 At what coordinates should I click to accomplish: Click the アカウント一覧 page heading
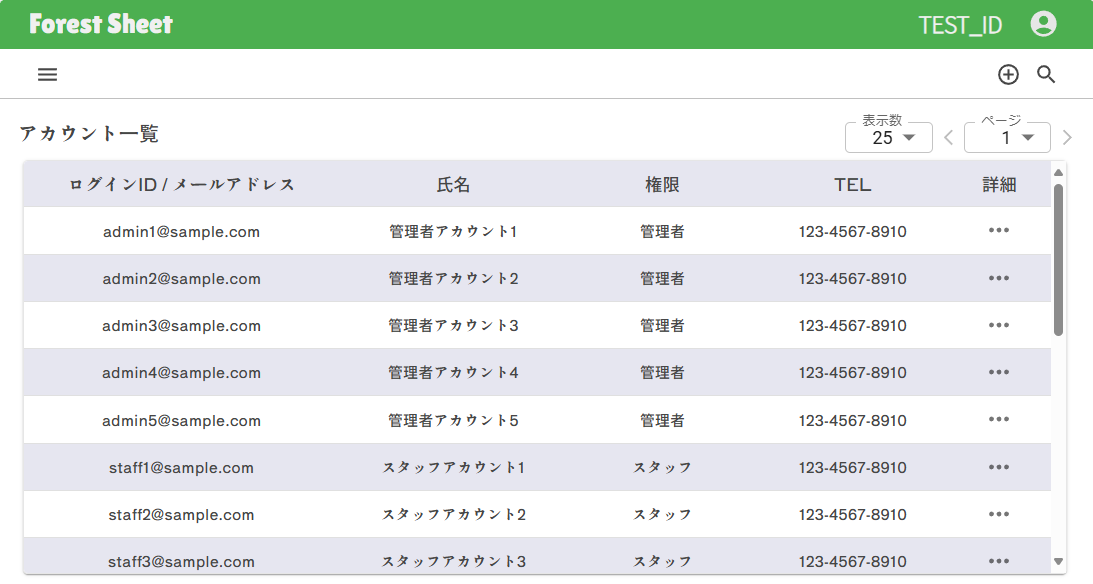[x=89, y=133]
